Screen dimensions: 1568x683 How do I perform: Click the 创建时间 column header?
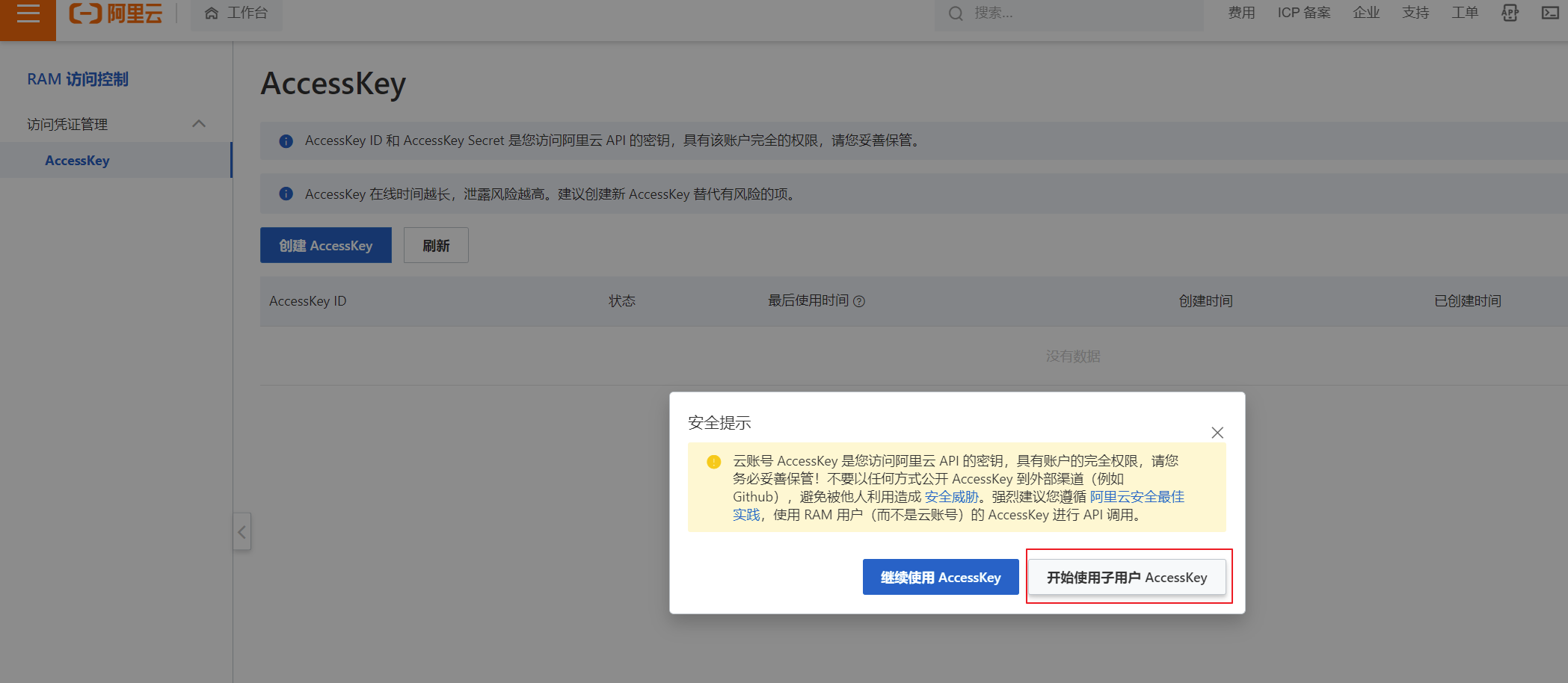point(1206,301)
